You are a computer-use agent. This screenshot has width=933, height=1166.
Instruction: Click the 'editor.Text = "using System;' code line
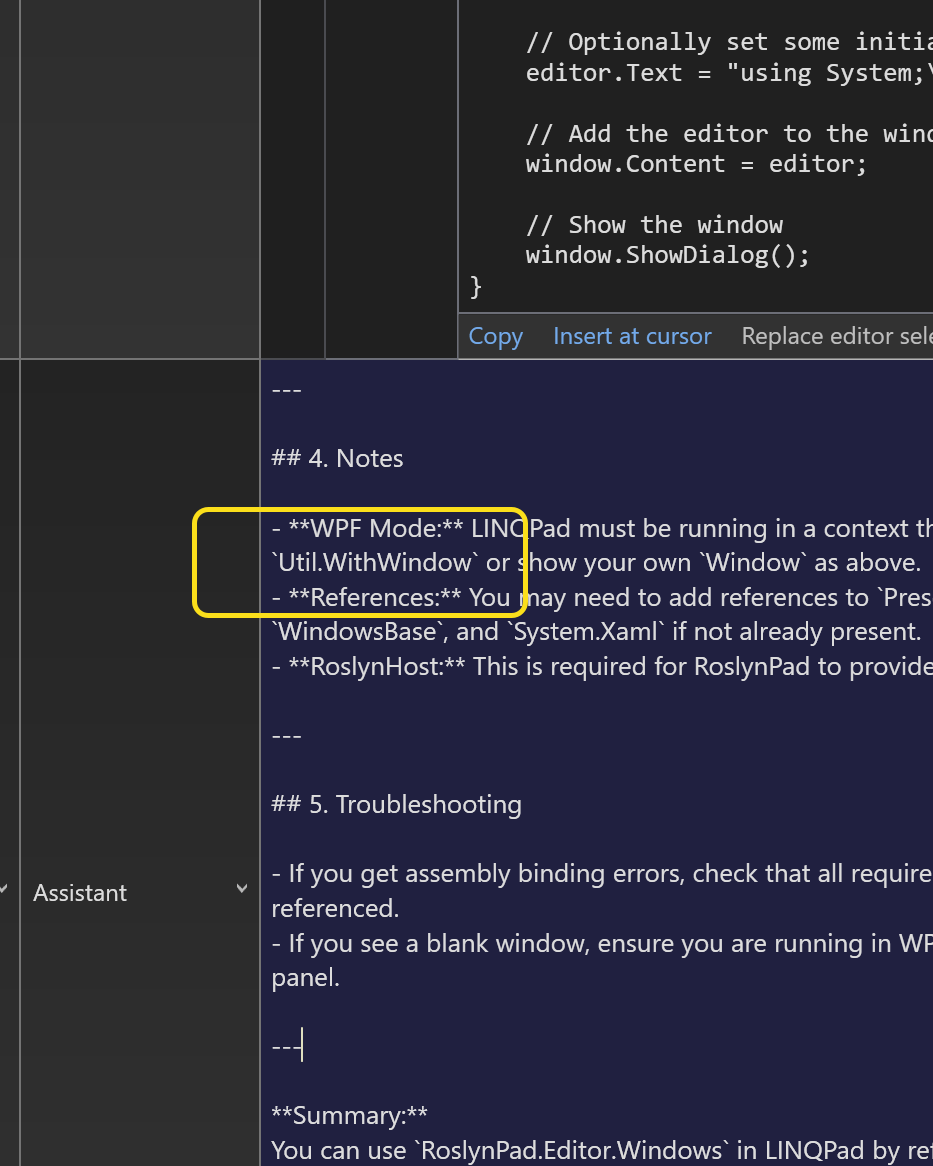729,73
